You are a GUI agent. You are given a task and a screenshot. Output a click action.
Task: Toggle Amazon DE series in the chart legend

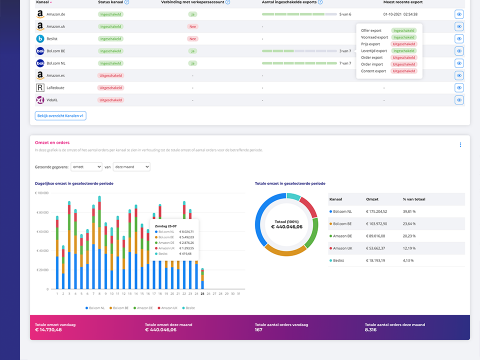tap(143, 308)
